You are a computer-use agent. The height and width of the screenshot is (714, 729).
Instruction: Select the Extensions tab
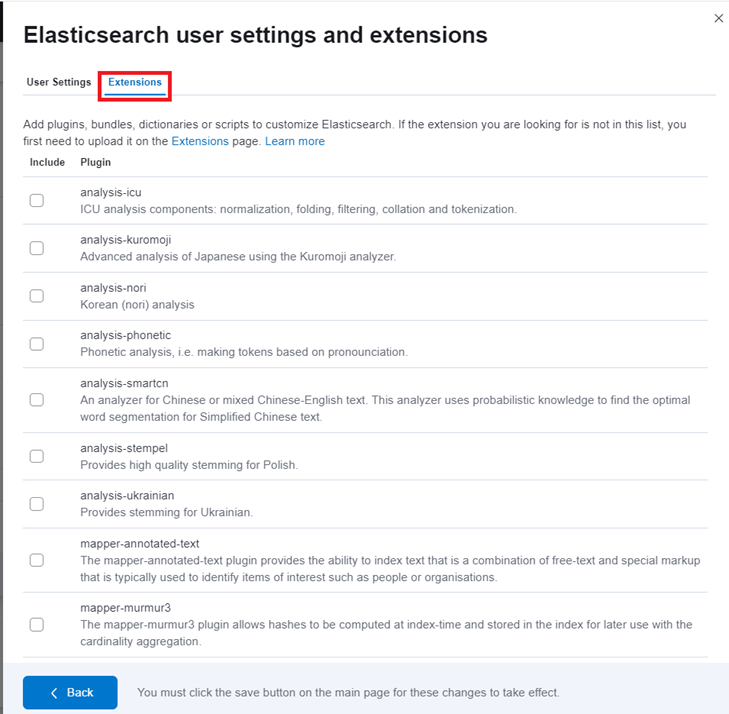(135, 82)
